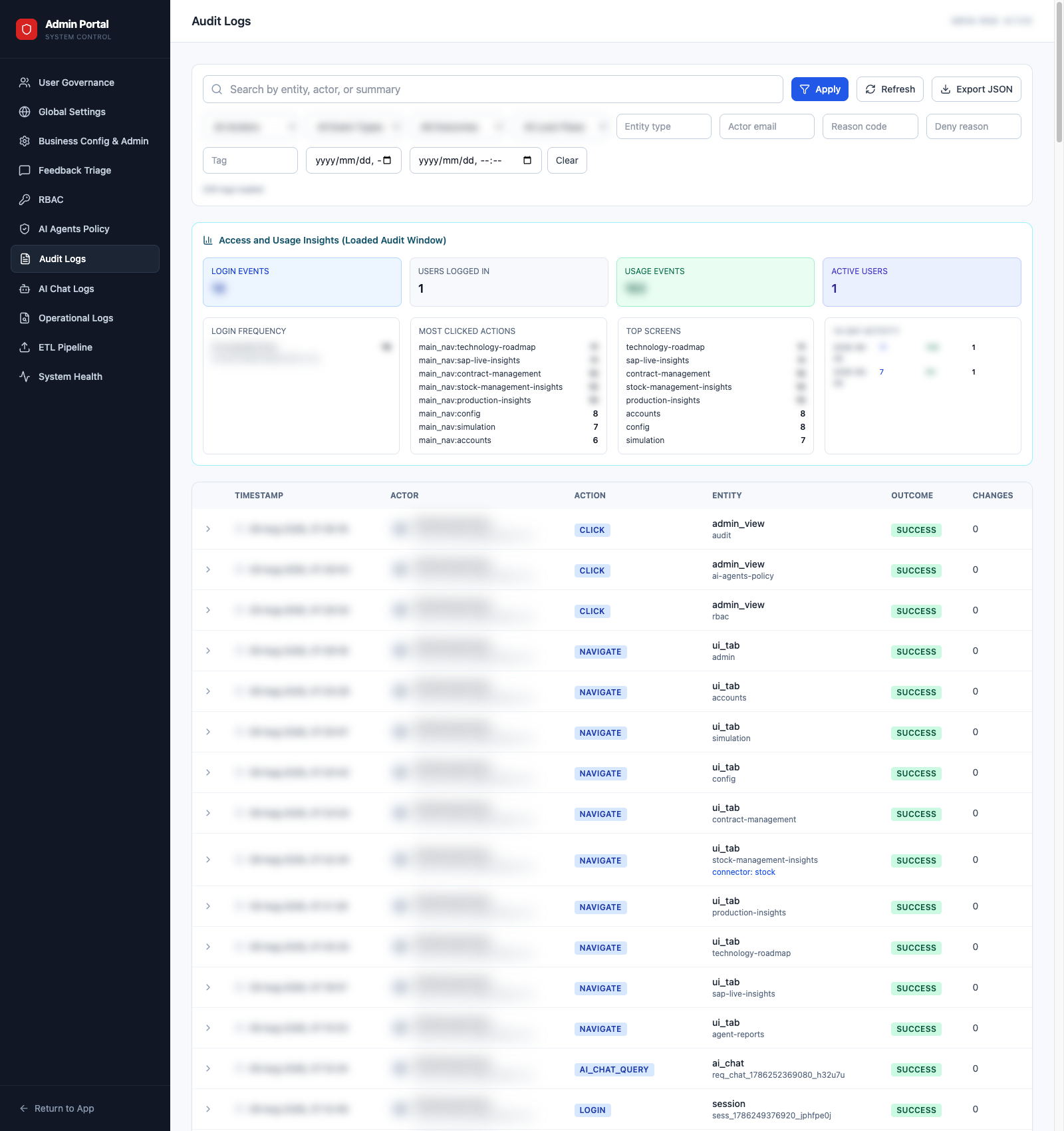Click the Return to App arrow icon

click(x=24, y=1108)
